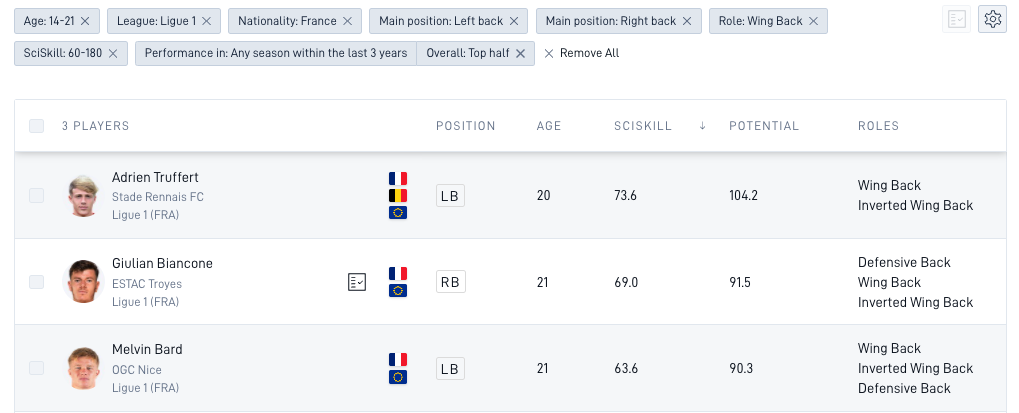Remove the SciSkill: 60-180 filter

click(112, 53)
